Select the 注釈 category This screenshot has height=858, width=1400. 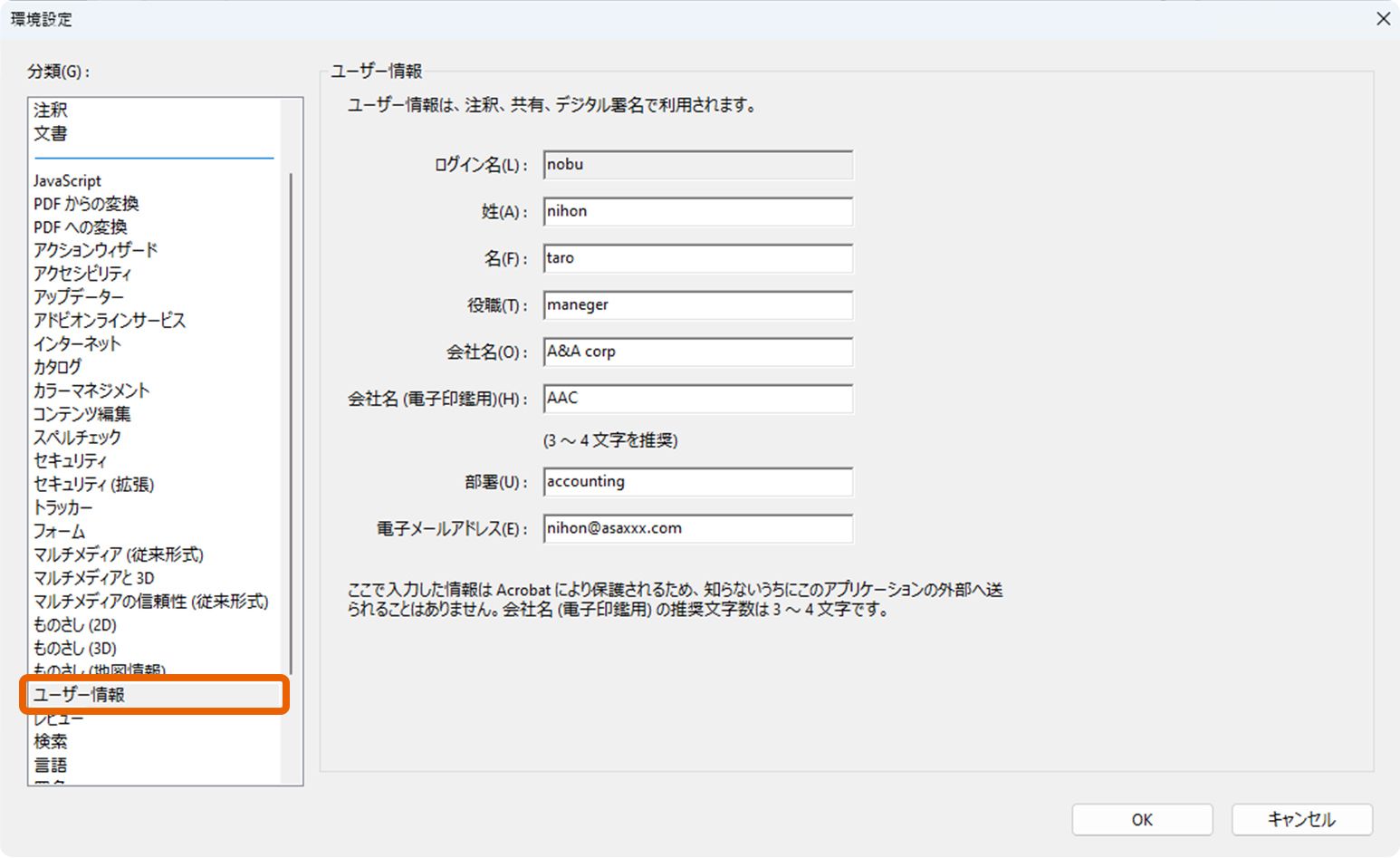51,110
